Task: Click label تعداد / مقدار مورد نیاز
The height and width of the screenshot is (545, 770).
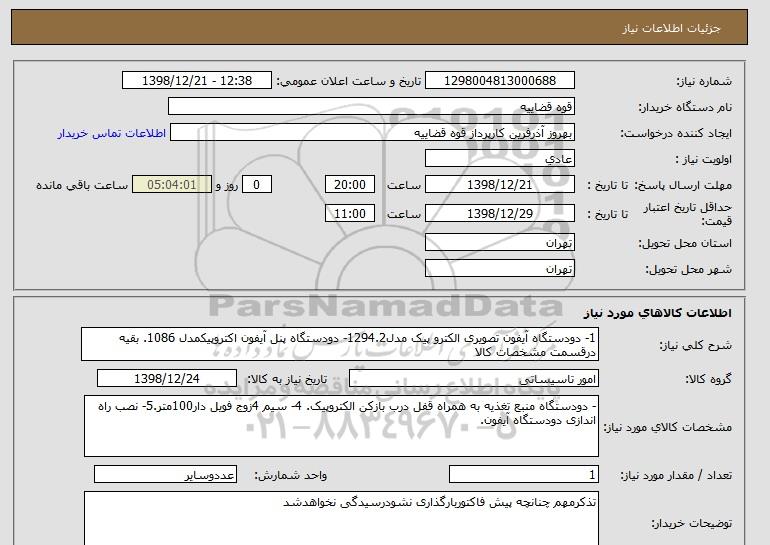Action: (676, 475)
